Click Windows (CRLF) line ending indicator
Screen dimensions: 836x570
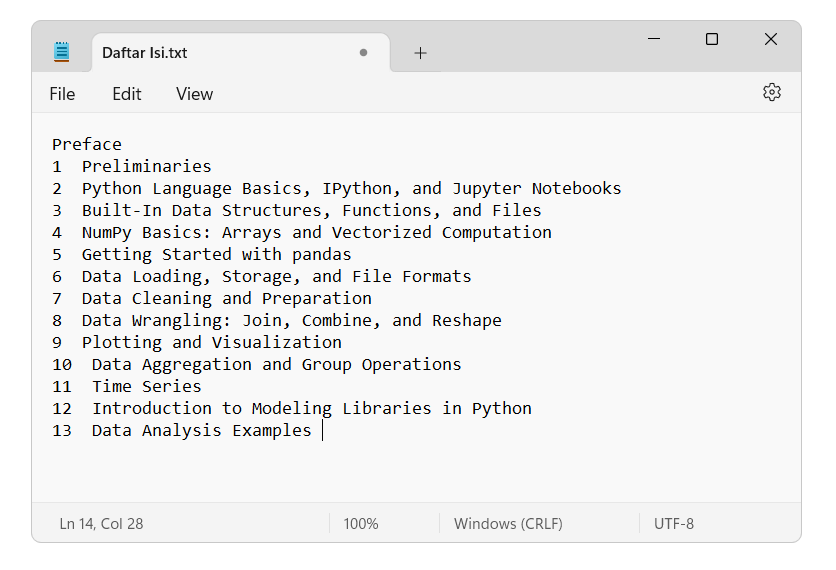[508, 524]
